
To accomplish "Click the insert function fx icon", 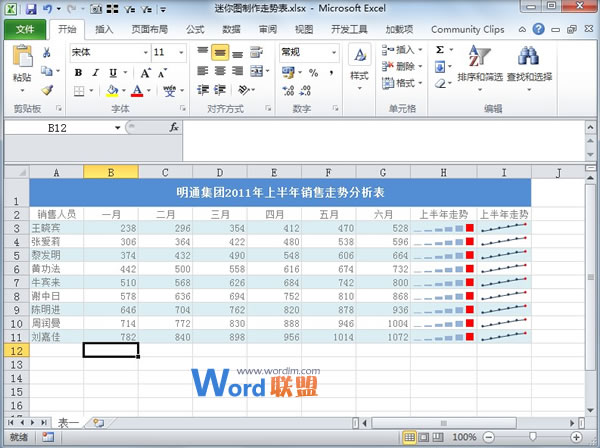I will (x=173, y=128).
